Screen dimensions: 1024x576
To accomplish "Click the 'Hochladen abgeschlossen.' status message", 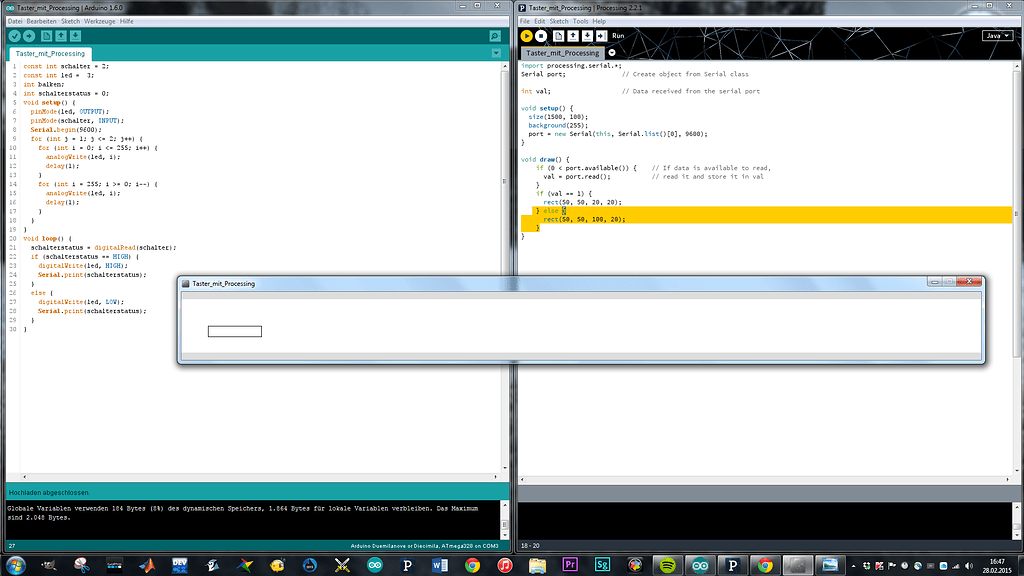I will click(x=50, y=492).
